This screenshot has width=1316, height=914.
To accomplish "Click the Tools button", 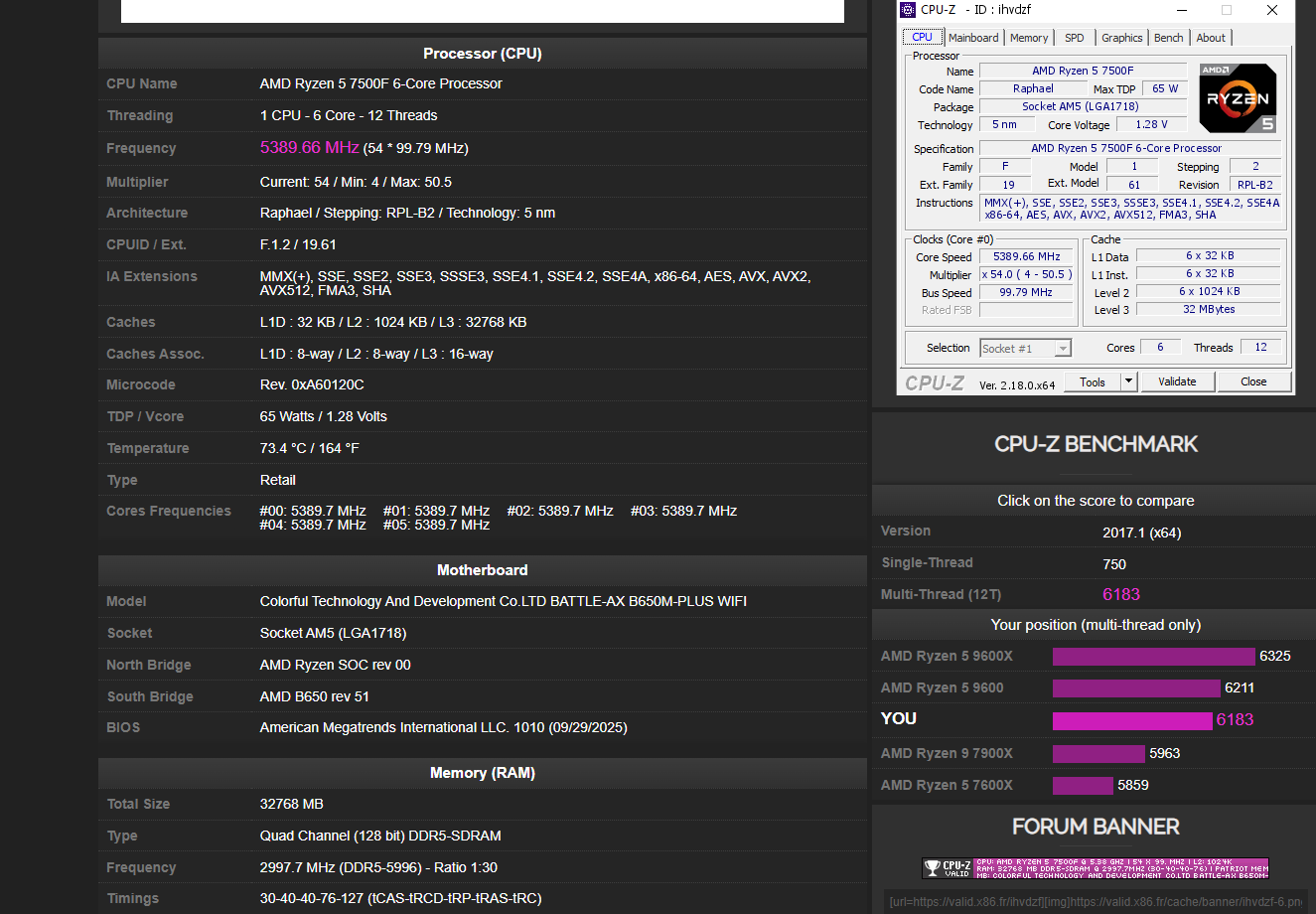I will click(x=1093, y=381).
